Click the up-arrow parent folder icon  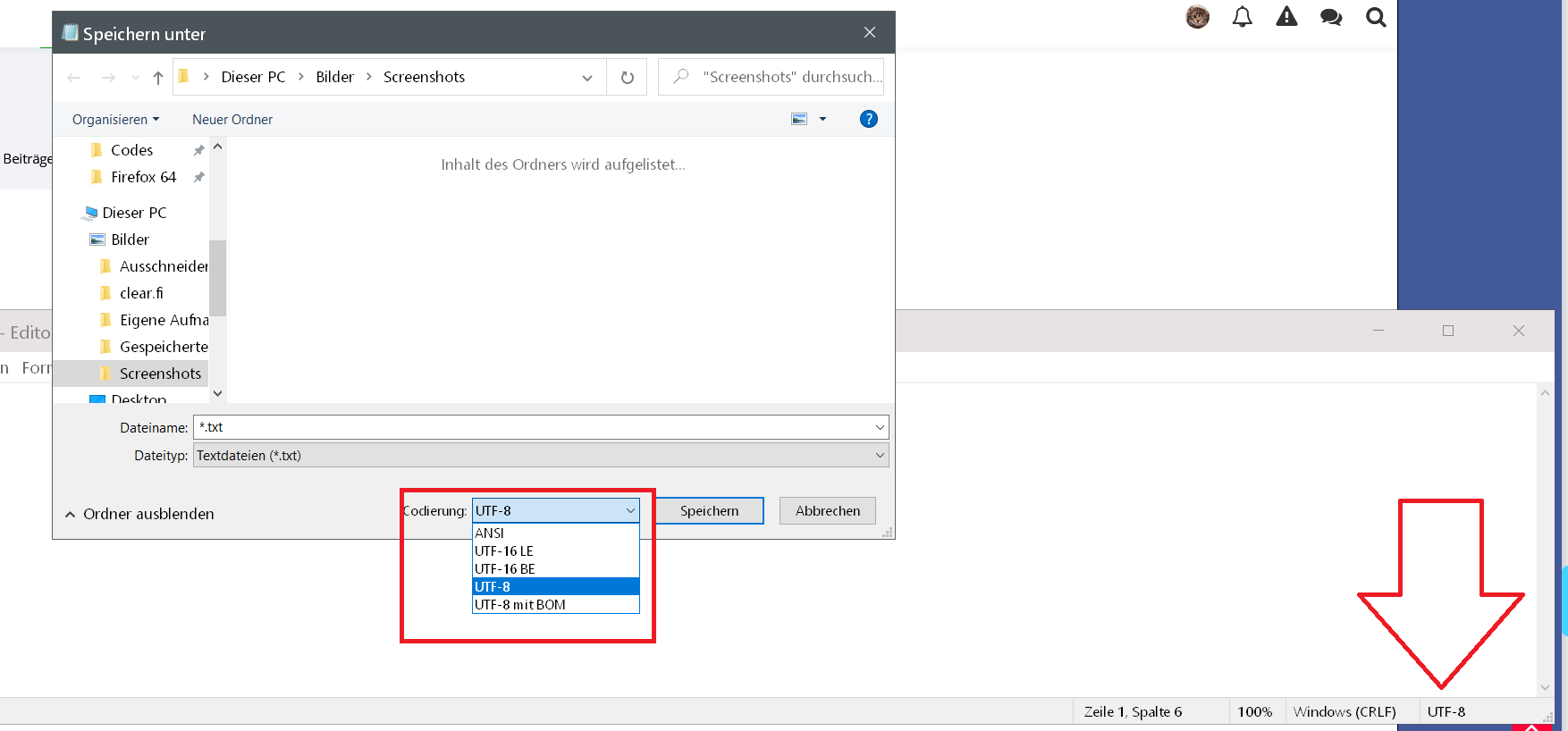coord(158,78)
